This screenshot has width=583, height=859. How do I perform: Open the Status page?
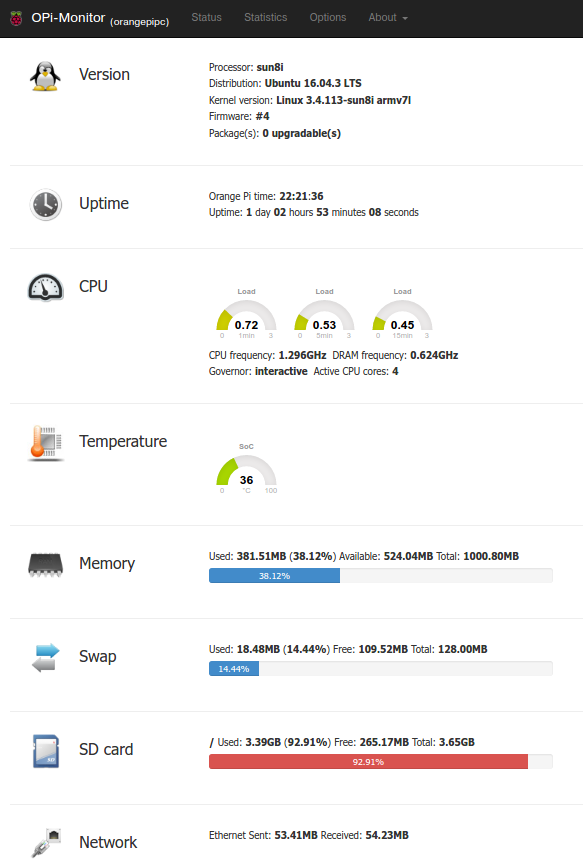207,18
